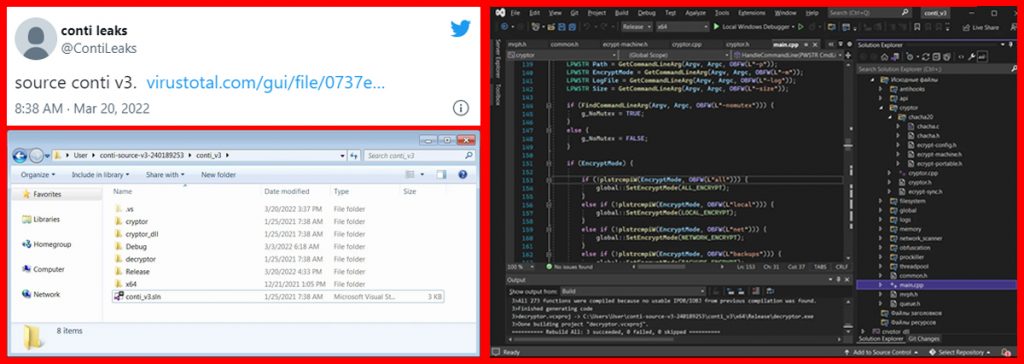The image size is (1024, 364).
Task: Open Visual Studio File menu
Action: pos(515,12)
